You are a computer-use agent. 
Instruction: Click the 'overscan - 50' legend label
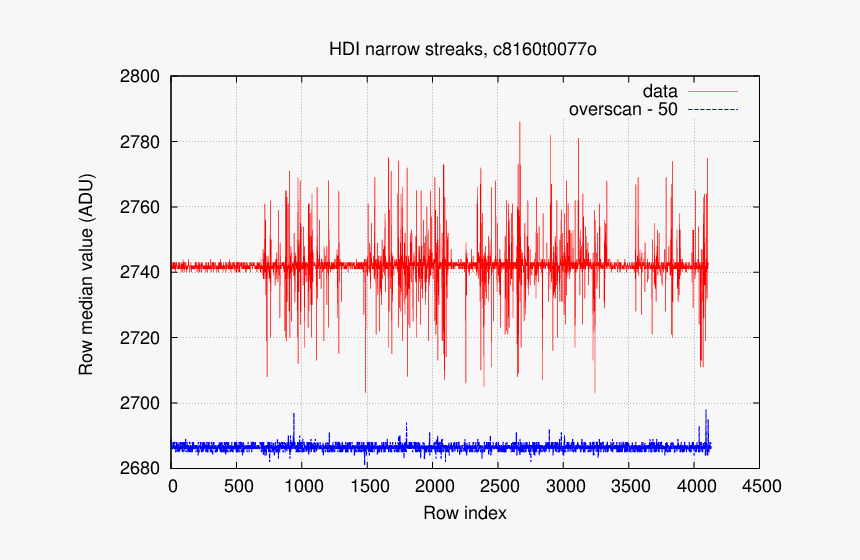pos(623,109)
